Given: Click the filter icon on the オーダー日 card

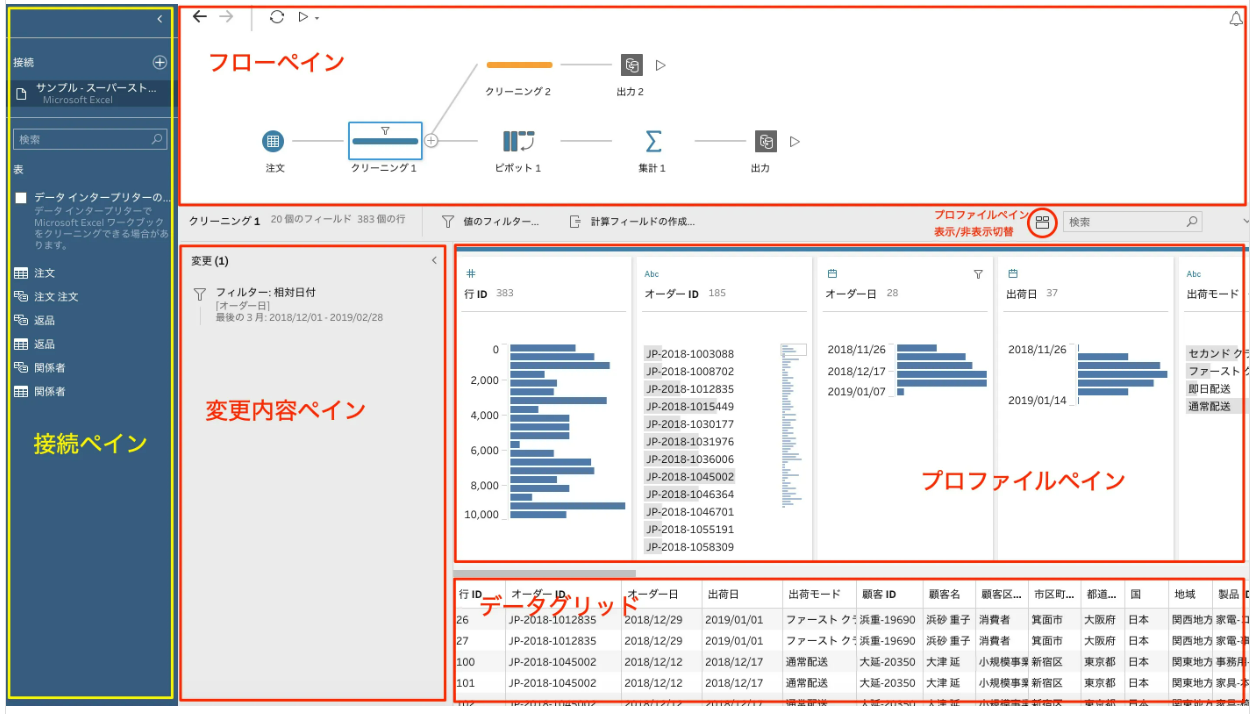Looking at the screenshot, I should coord(978,274).
